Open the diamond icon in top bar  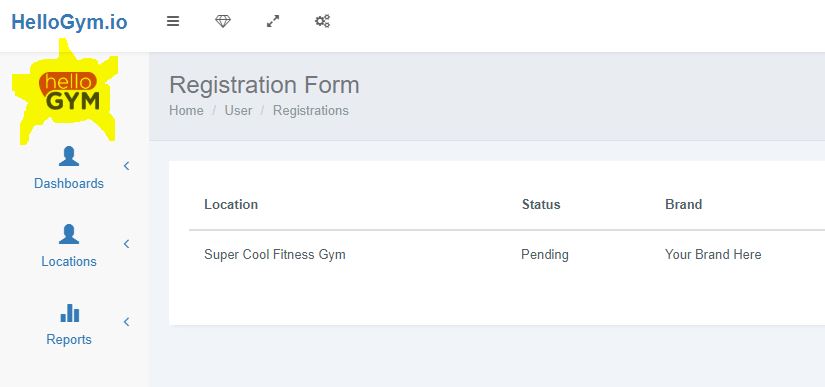(x=223, y=22)
